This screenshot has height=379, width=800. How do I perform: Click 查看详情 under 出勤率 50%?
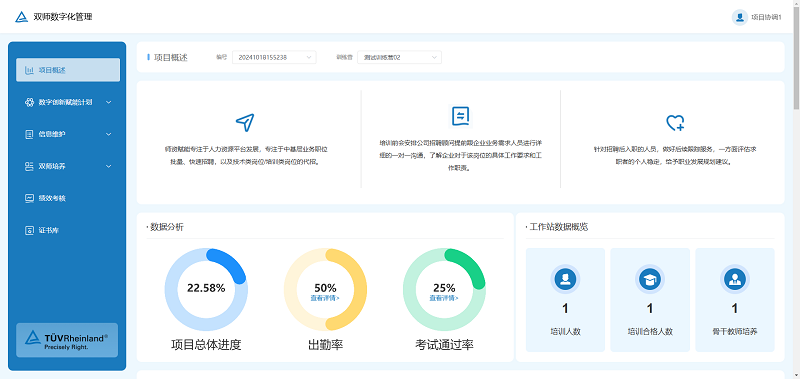point(325,298)
